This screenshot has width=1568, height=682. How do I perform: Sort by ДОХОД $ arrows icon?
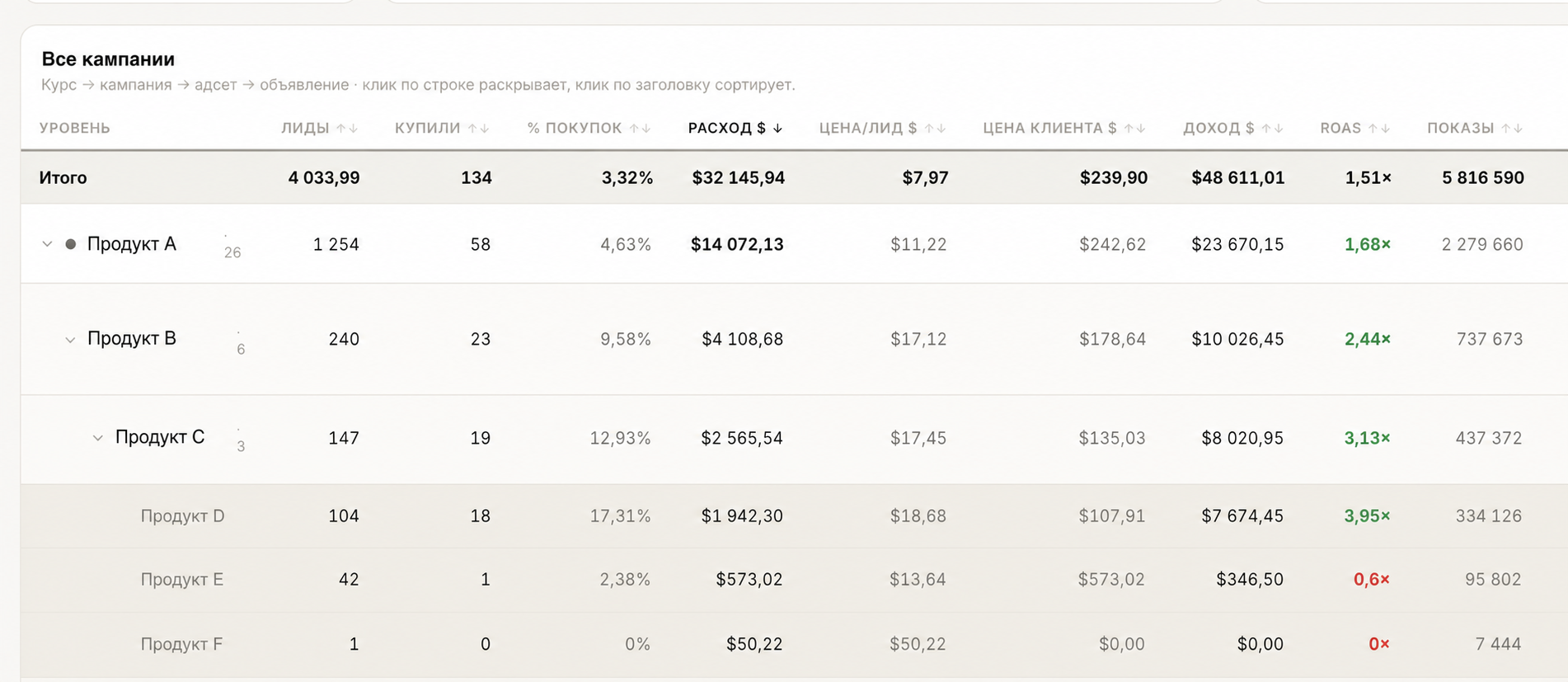pos(1273,129)
